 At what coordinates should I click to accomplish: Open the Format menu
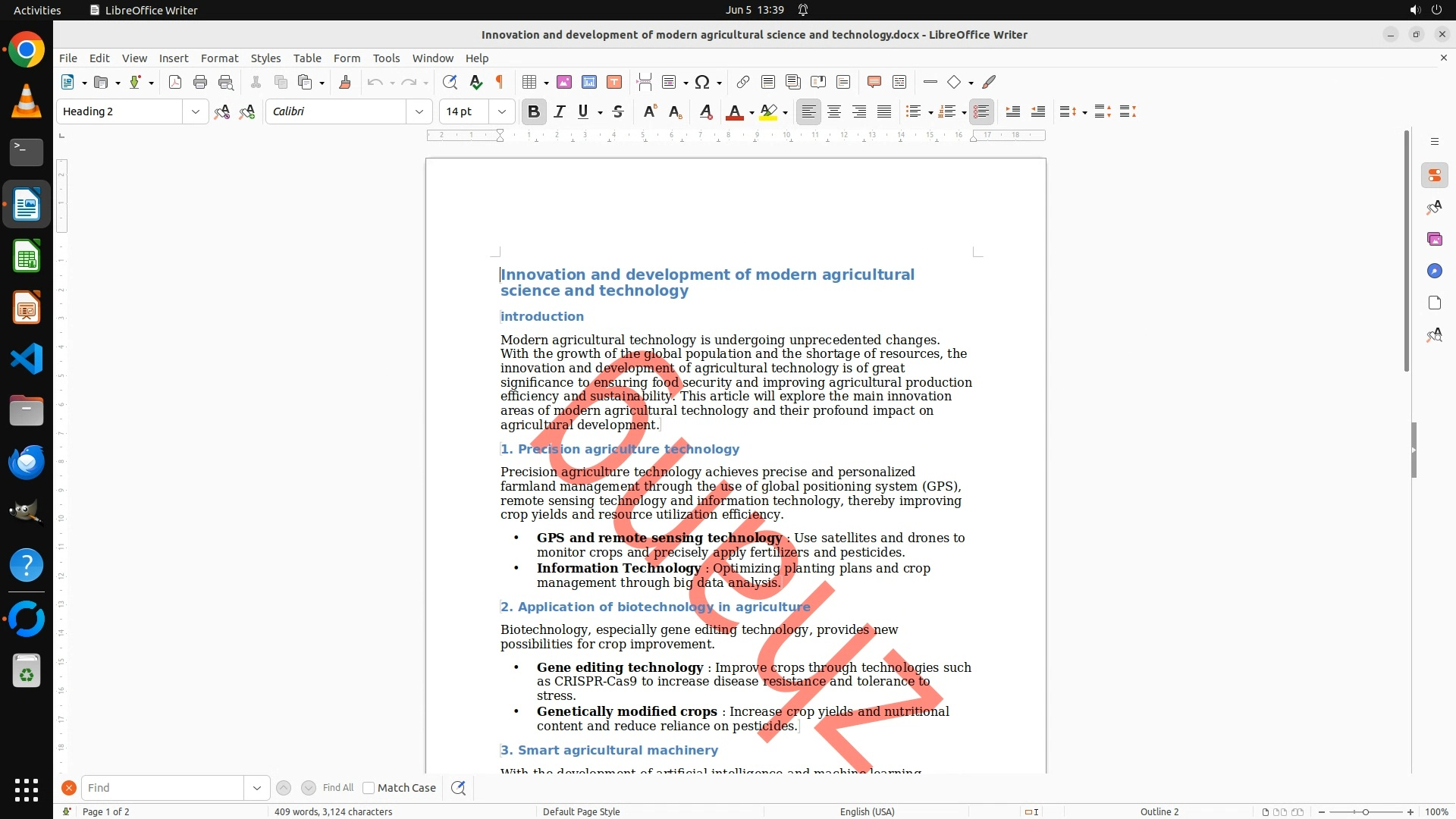[219, 58]
